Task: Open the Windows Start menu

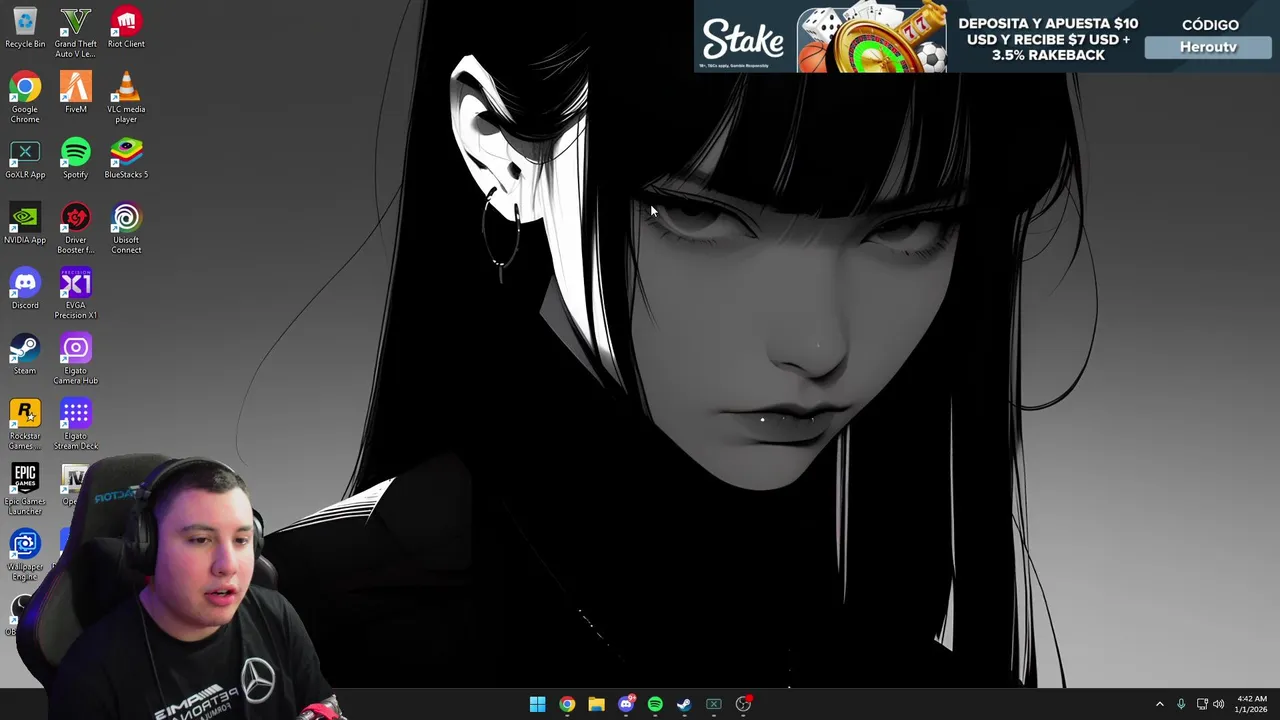Action: 537,704
